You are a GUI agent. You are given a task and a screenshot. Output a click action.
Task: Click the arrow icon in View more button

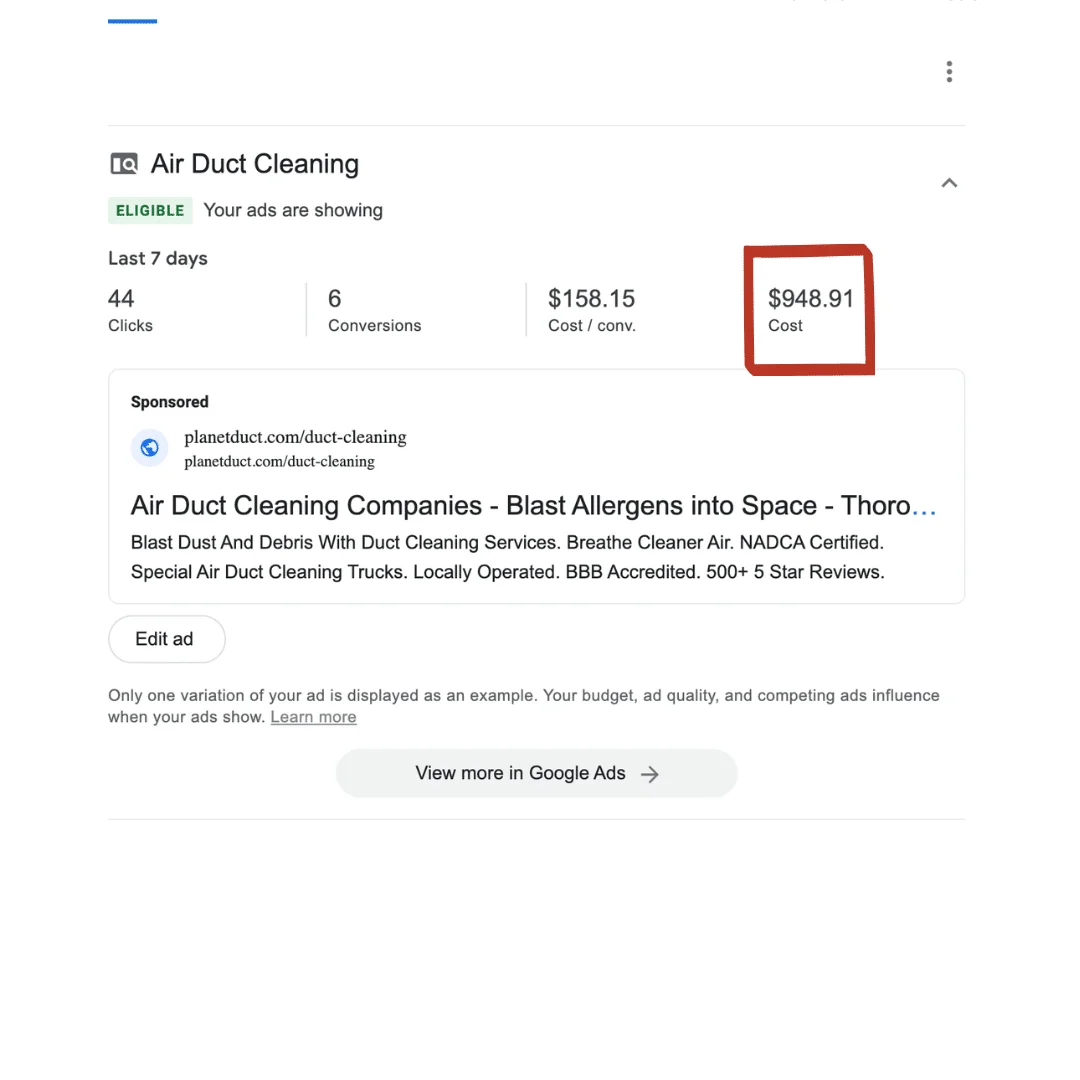650,774
